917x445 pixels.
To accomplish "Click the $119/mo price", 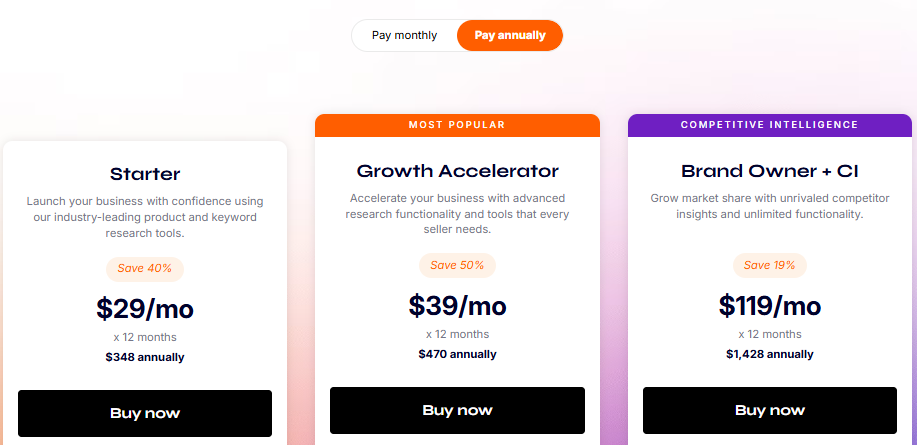I will 770,305.
